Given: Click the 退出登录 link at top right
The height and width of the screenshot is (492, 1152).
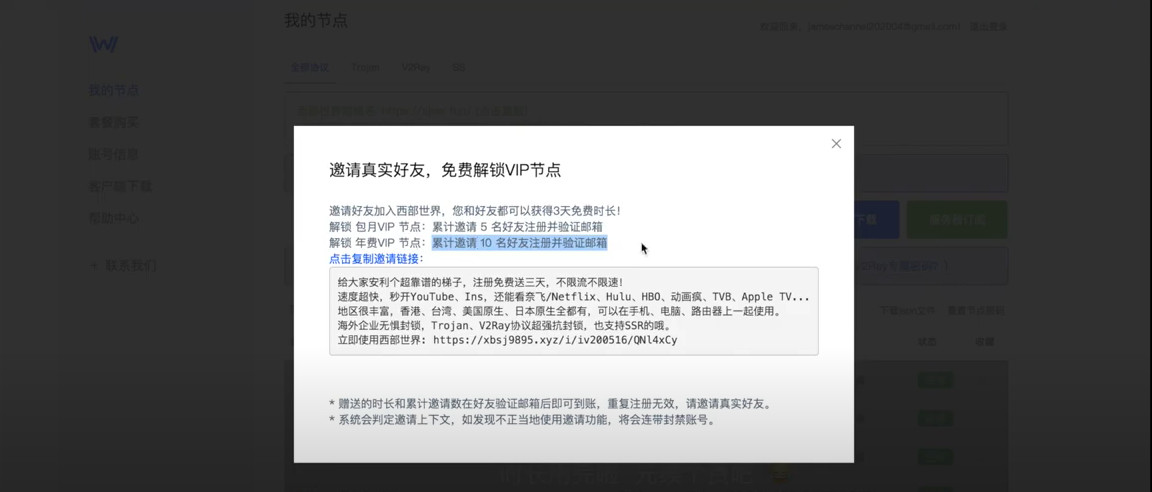Looking at the screenshot, I should click(988, 26).
